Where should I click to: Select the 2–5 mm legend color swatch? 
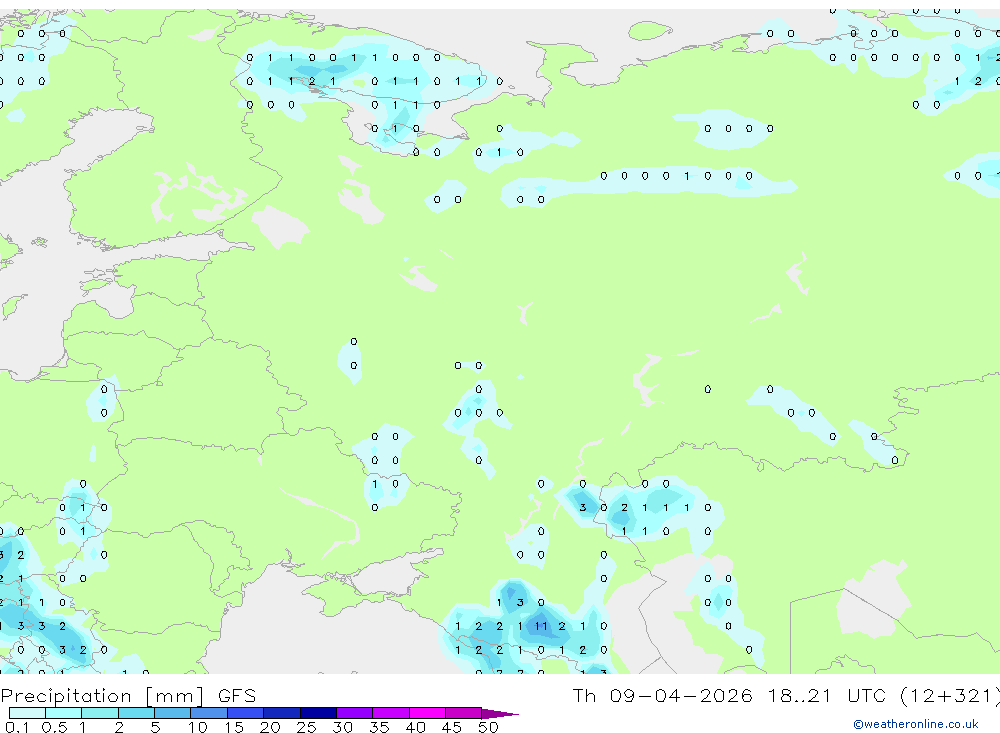136,713
